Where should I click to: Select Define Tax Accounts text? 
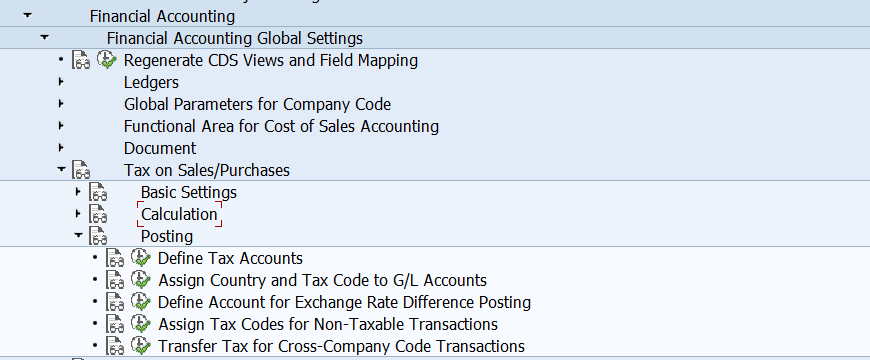[230, 258]
